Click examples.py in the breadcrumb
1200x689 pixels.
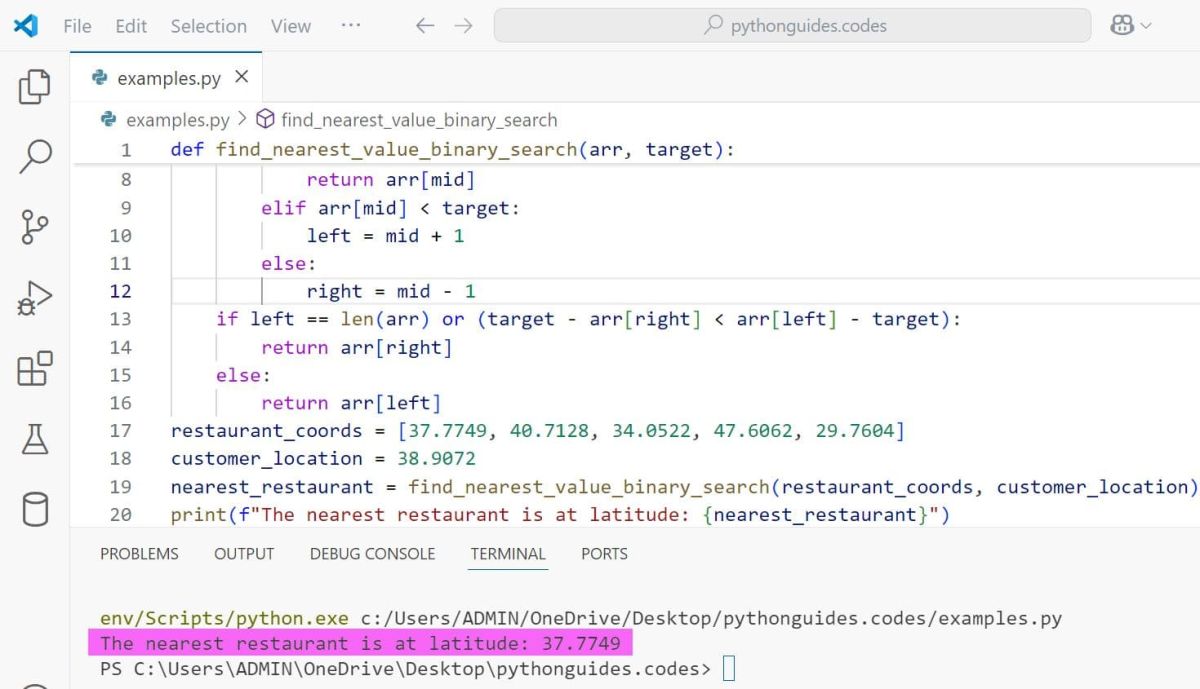point(177,120)
